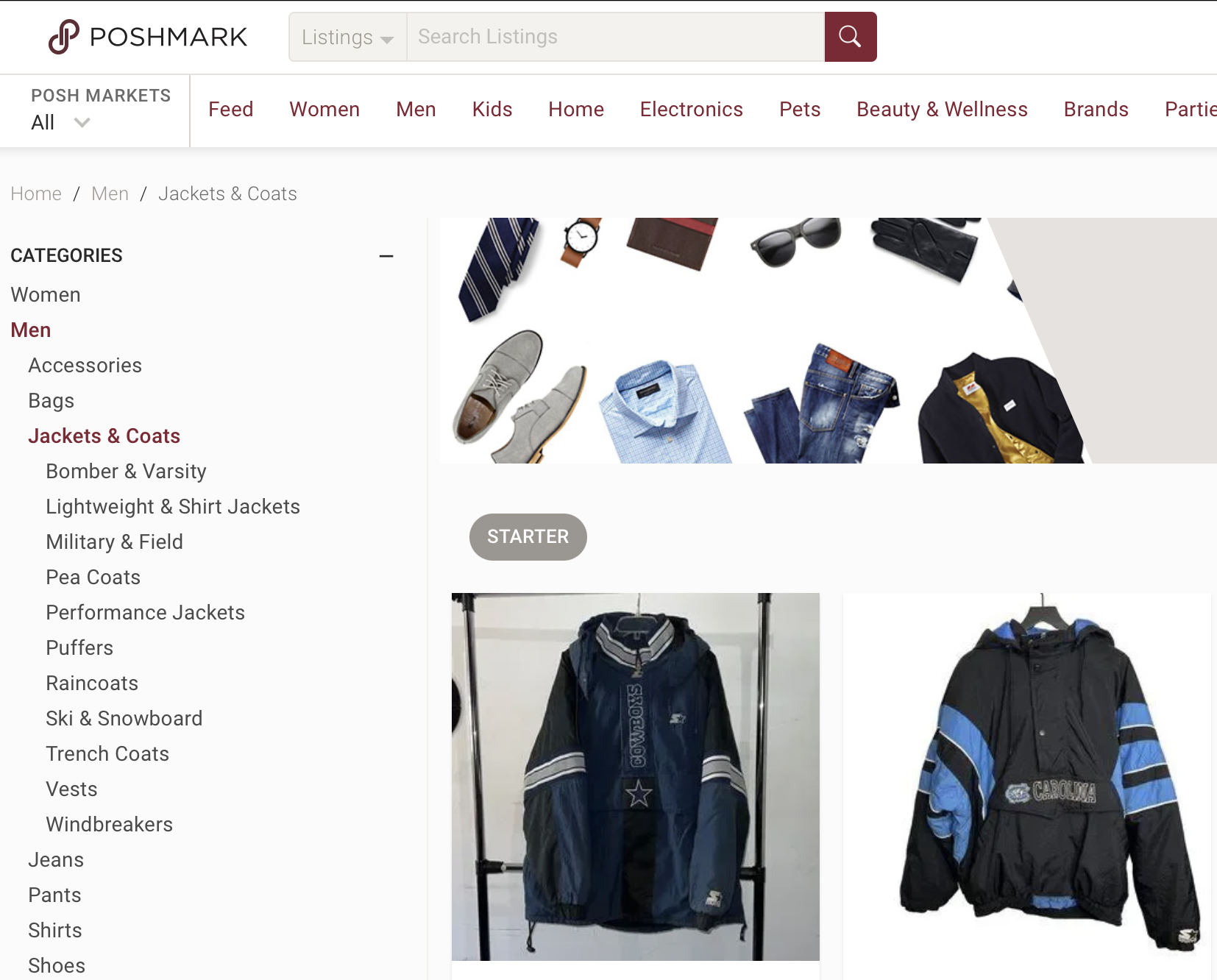The width and height of the screenshot is (1217, 980).
Task: Select the Windbreakers subcategory
Action: 109,825
